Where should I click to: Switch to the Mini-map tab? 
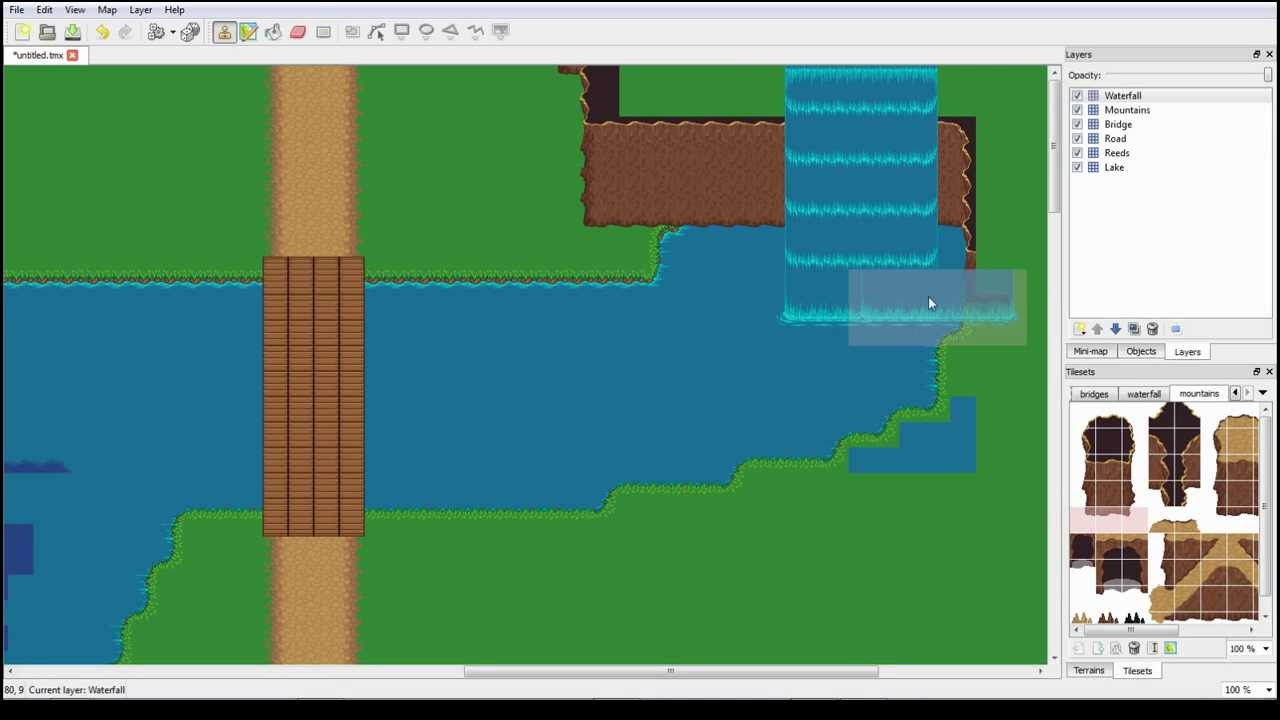(x=1091, y=352)
